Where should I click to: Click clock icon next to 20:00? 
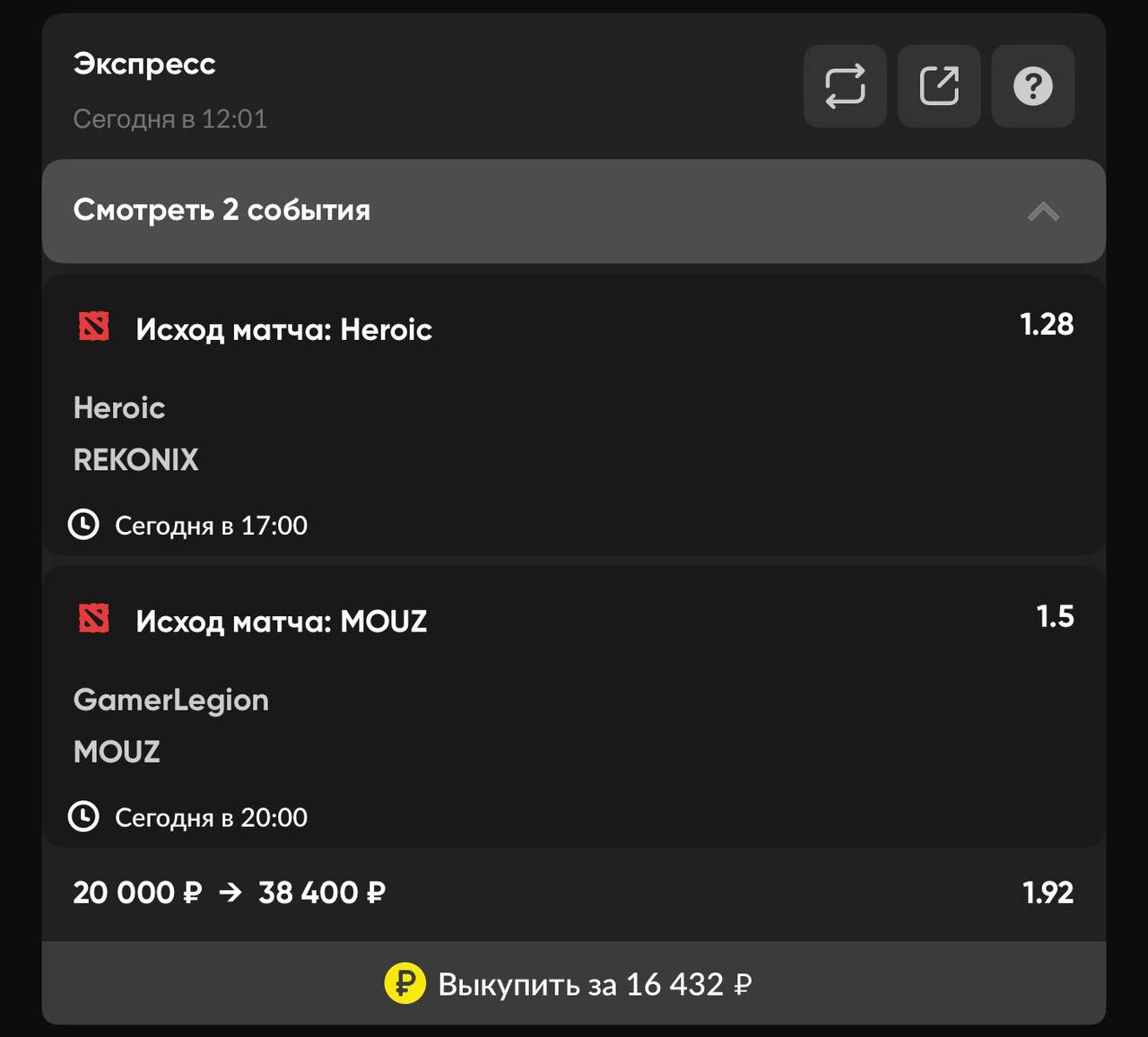[84, 816]
